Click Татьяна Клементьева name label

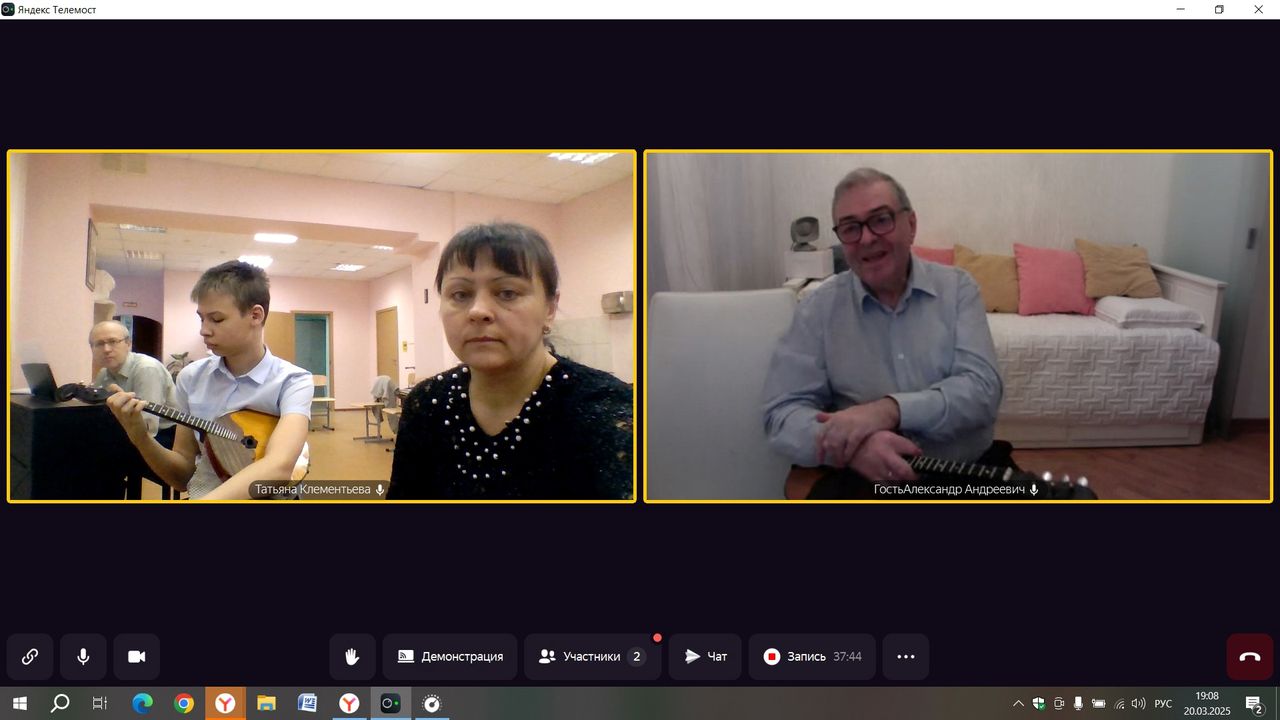coord(313,490)
